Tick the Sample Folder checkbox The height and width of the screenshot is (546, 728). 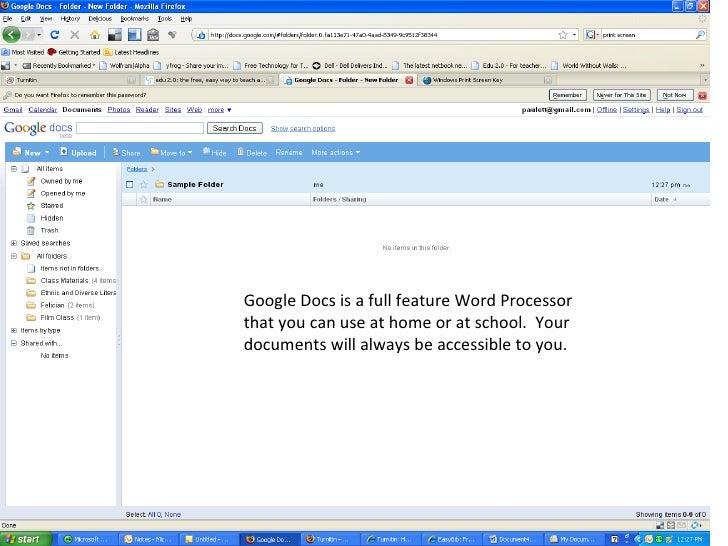(x=130, y=185)
